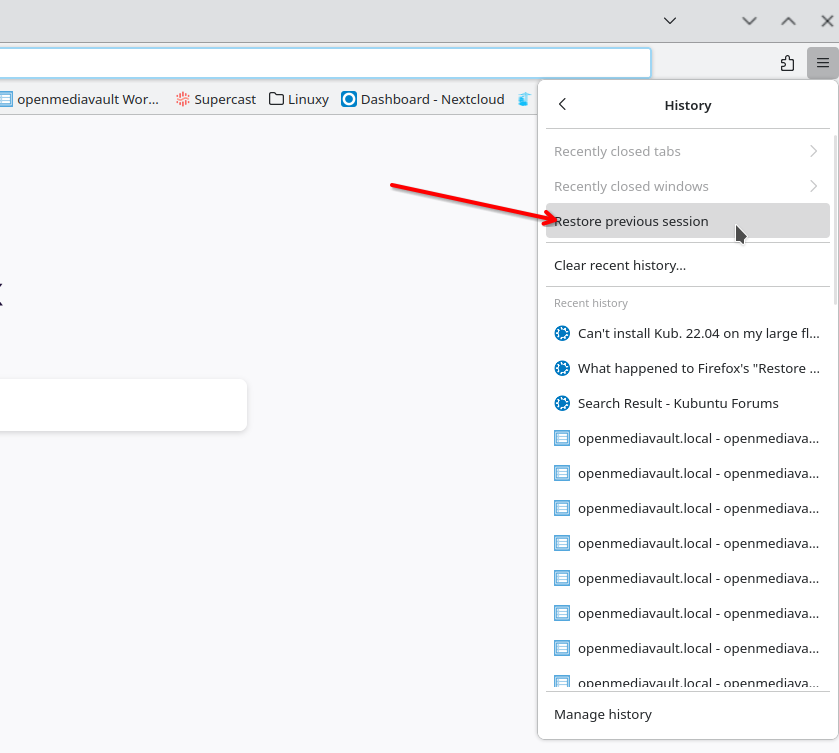Screen dimensions: 839x753
Task: Click the search box on the new tab page
Action: (x=120, y=405)
